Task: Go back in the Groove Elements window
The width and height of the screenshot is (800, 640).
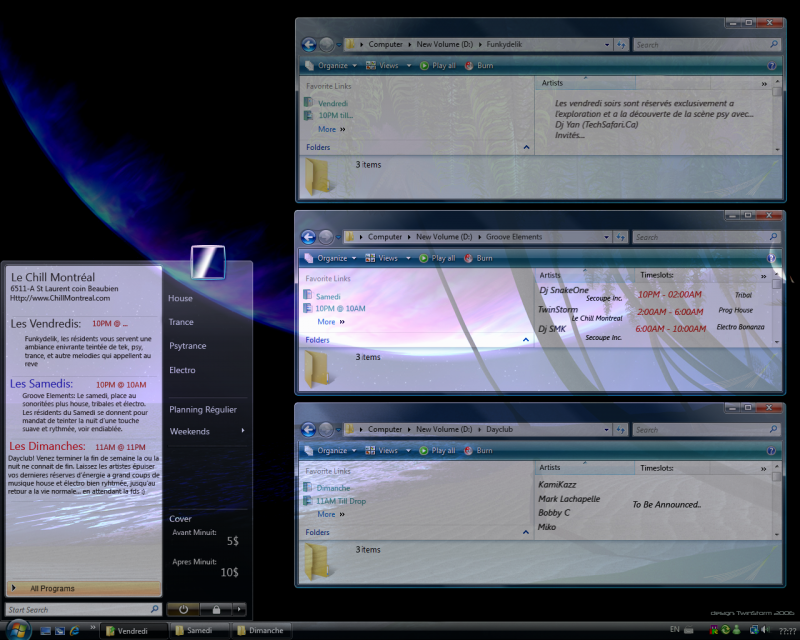Action: (x=308, y=237)
